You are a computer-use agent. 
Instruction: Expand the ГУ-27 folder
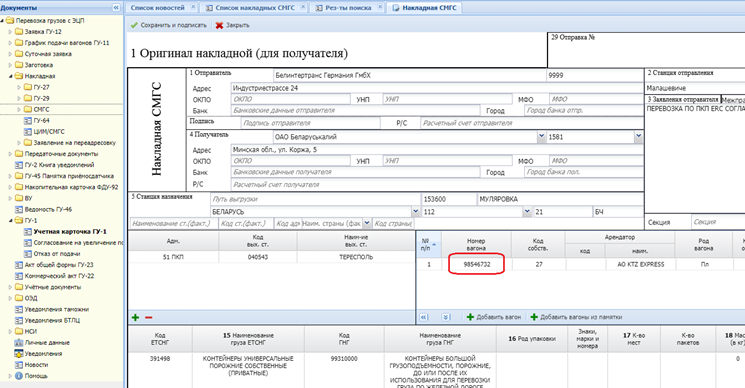[19, 87]
